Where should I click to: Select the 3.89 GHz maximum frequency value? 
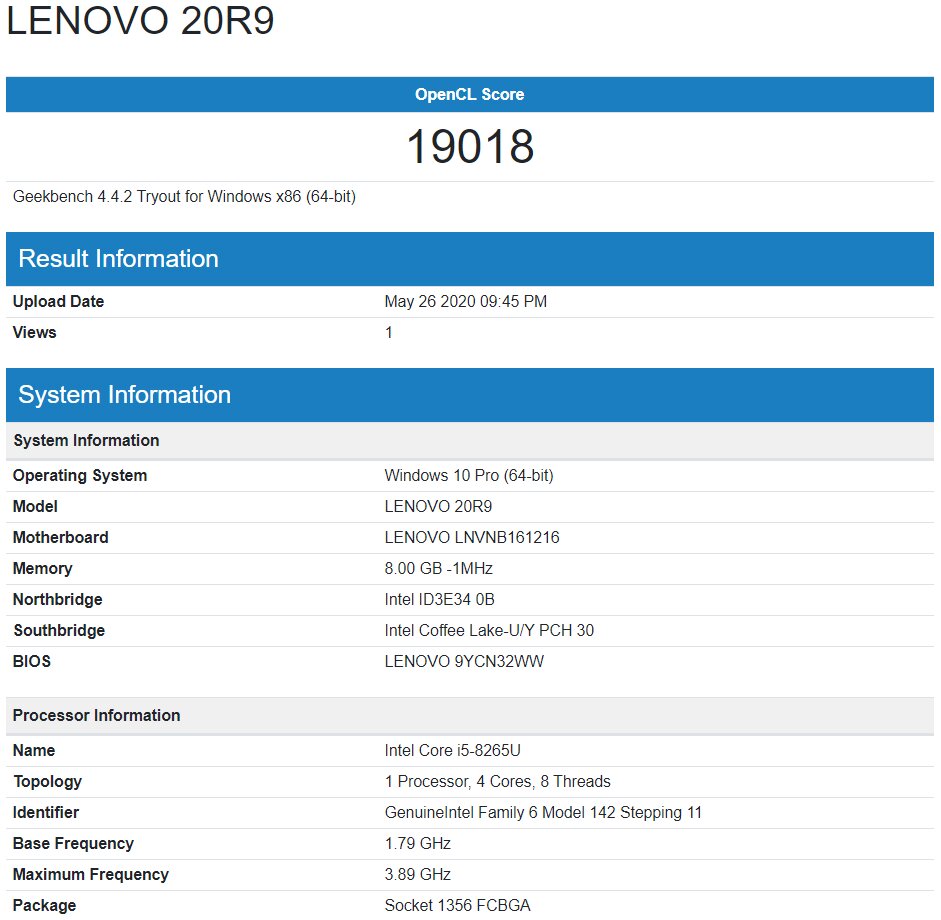coord(418,875)
